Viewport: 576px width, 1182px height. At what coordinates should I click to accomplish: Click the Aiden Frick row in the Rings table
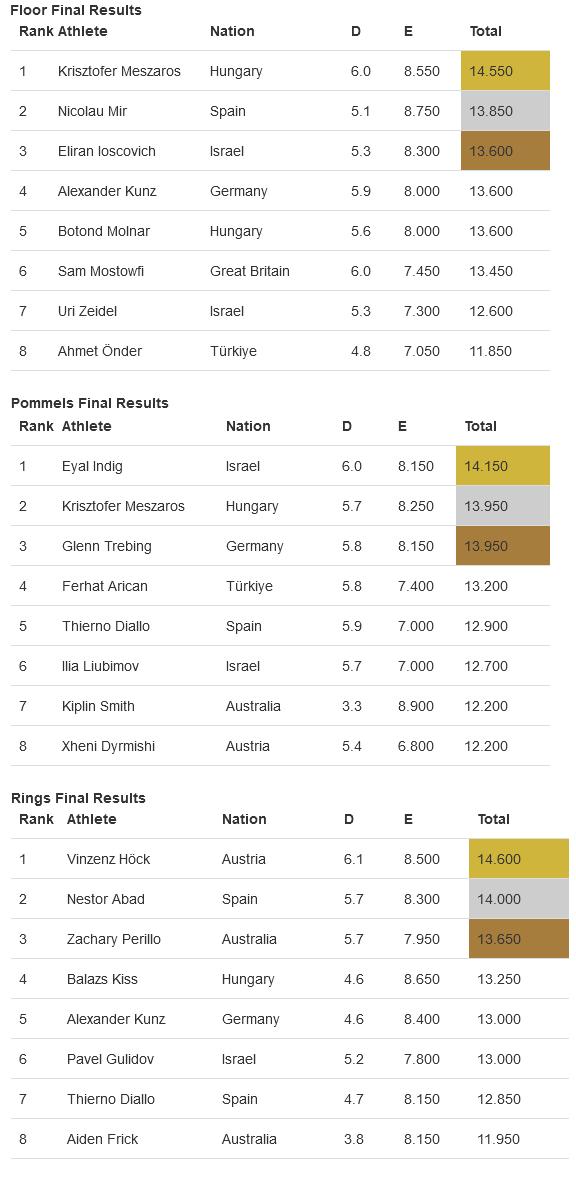pyautogui.click(x=290, y=1138)
